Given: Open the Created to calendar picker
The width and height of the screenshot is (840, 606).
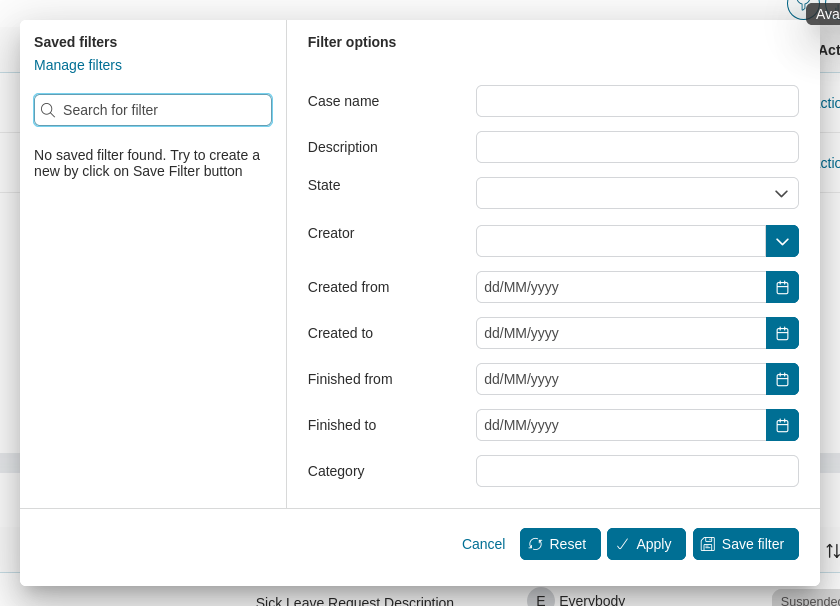Looking at the screenshot, I should (x=782, y=333).
